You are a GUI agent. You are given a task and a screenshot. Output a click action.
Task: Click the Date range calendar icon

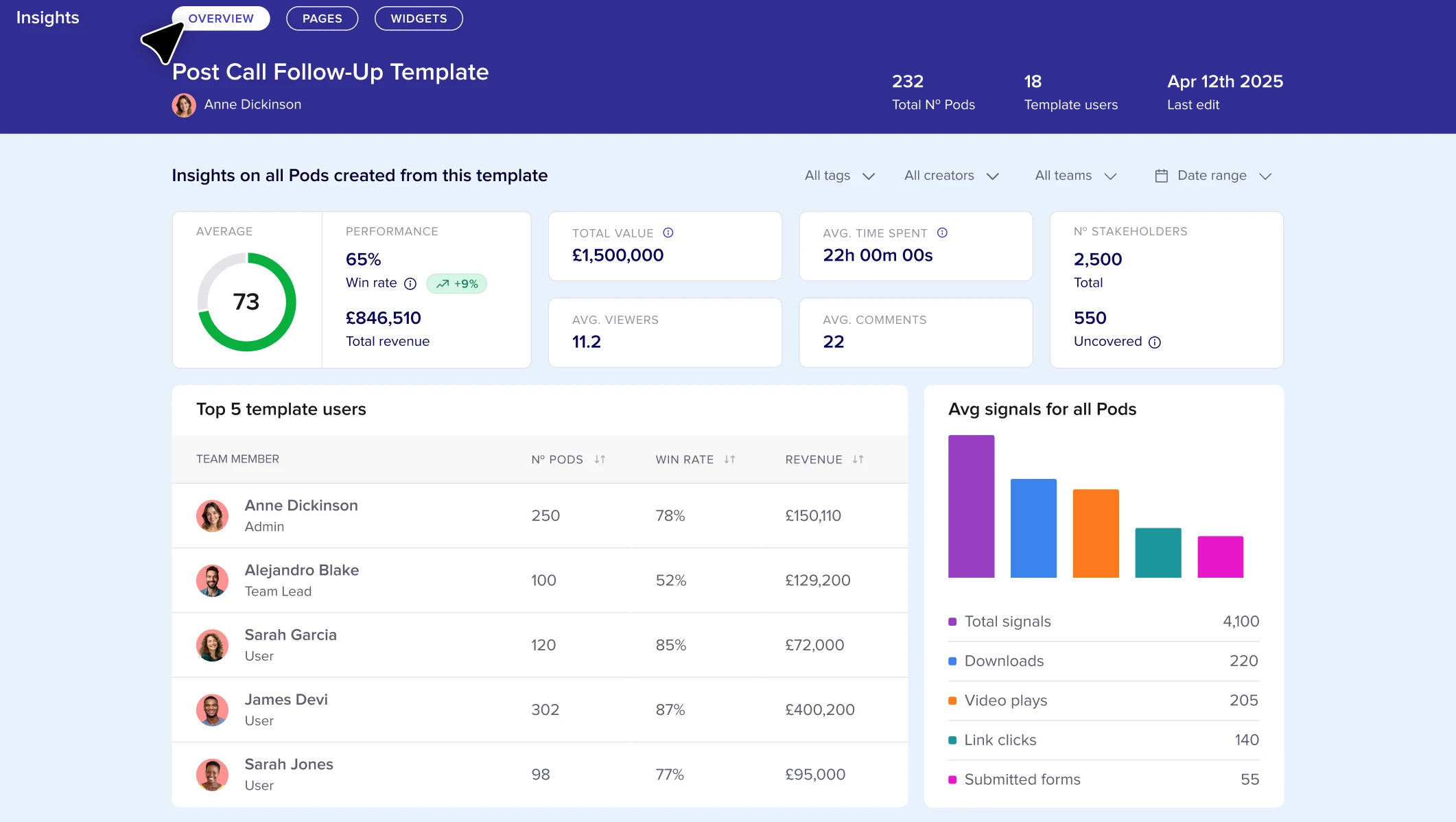(x=1161, y=176)
